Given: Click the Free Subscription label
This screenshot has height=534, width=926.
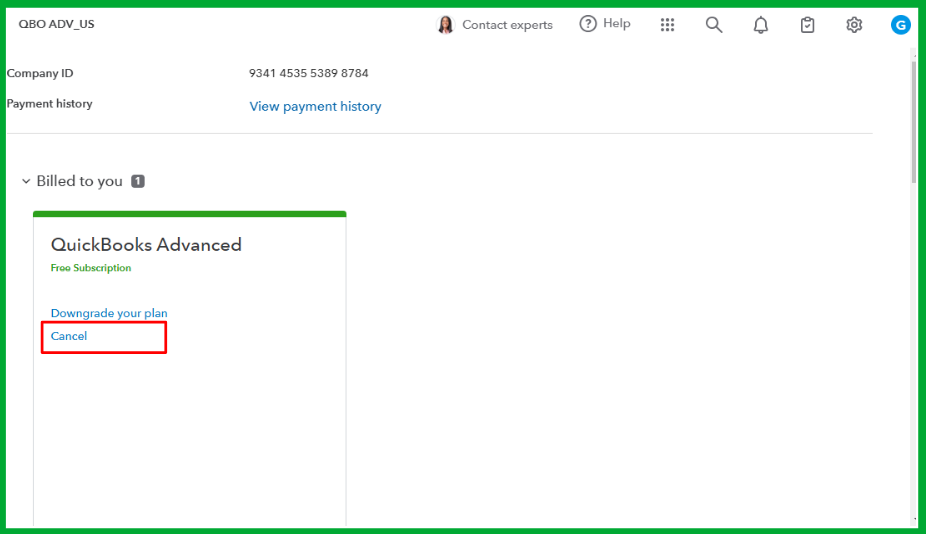Looking at the screenshot, I should point(91,268).
